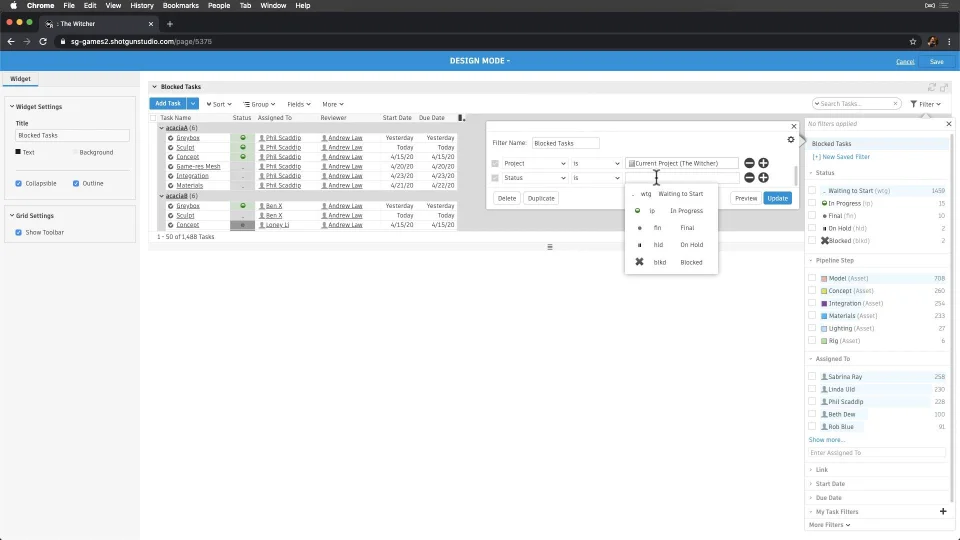
Task: Choose In Progress from status list
Action: tap(671, 211)
